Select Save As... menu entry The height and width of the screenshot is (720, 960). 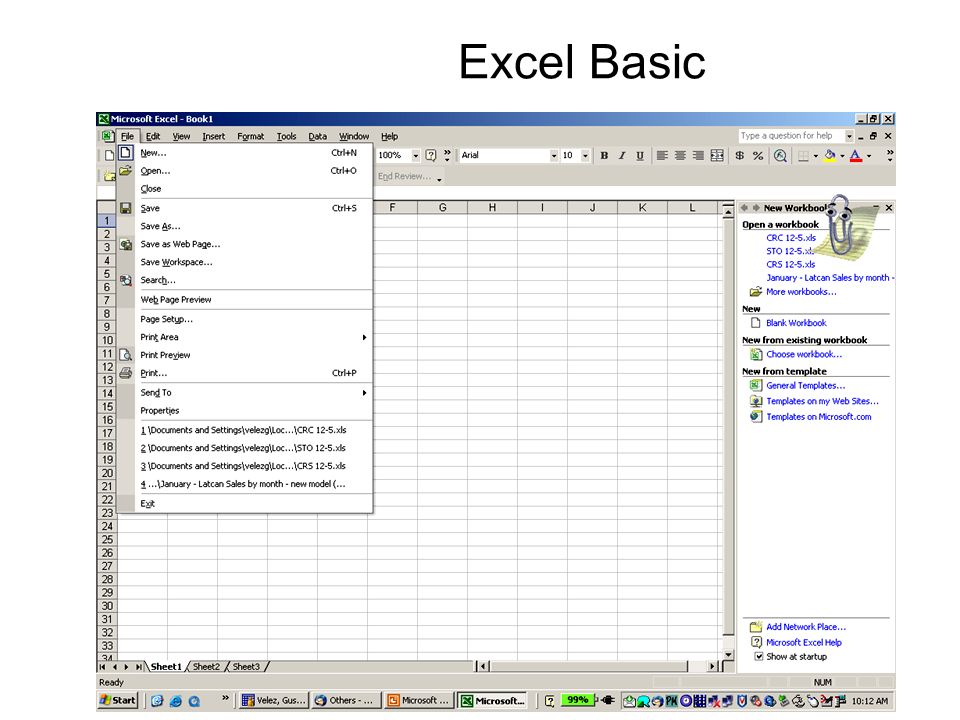245,227
